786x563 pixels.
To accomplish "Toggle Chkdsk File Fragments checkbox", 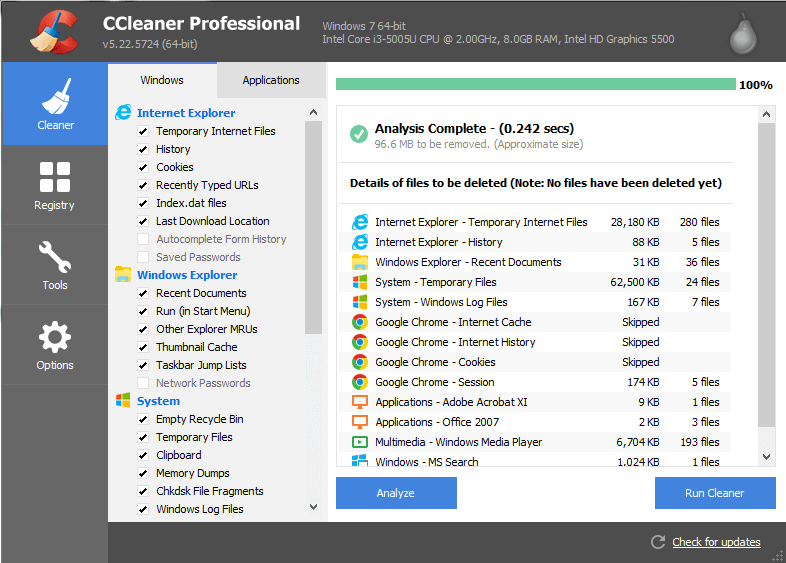I will (x=143, y=491).
